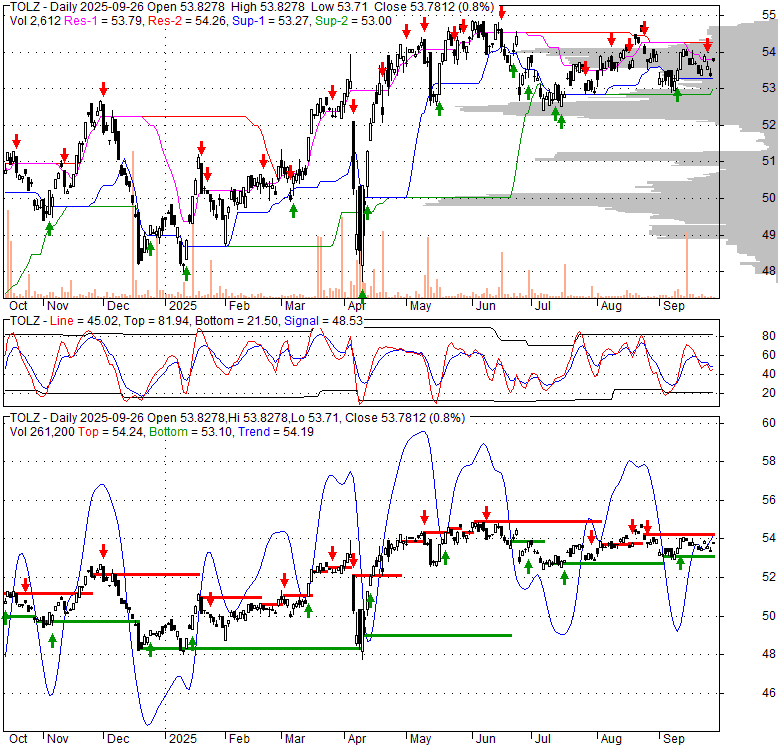Screen dimensions: 780x745
Task: Click 'Vol 261,200' in the bottom chart header
Action: 42,432
